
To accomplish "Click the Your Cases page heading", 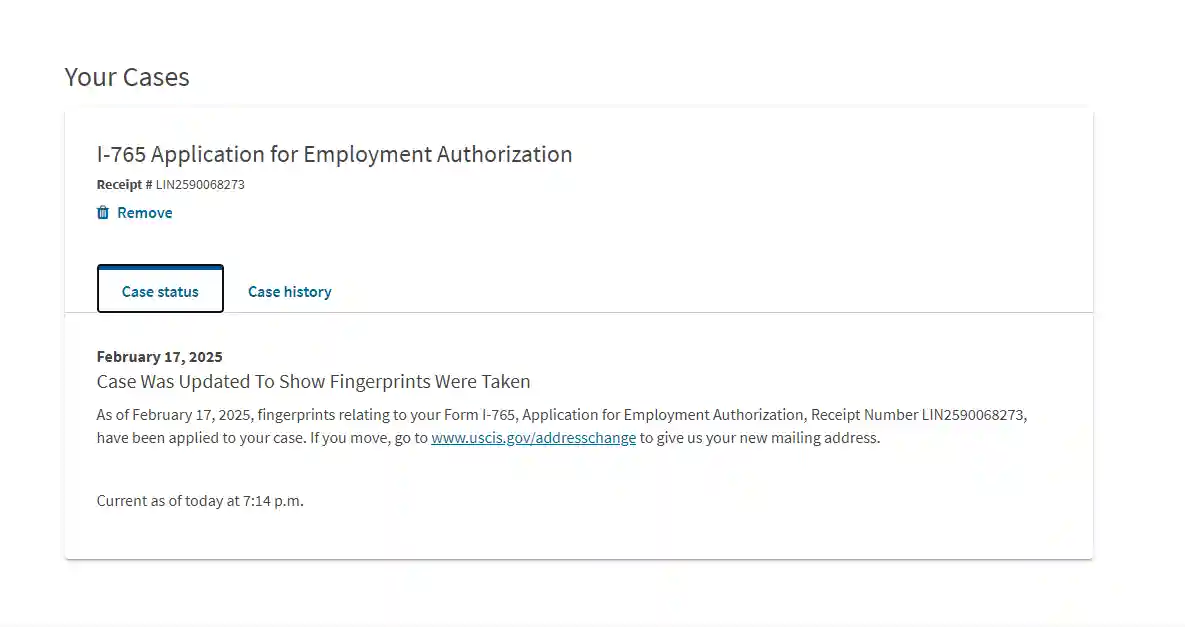I will point(127,77).
